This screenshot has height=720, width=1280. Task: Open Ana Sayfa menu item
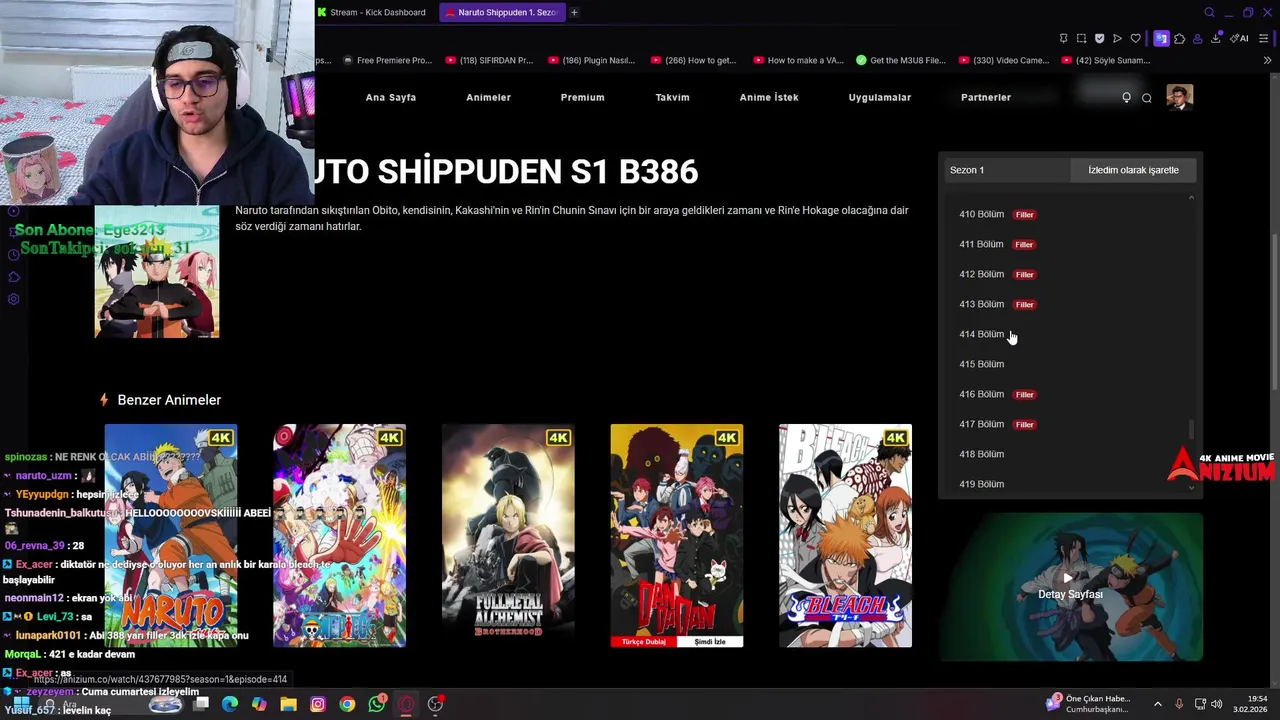pos(390,97)
